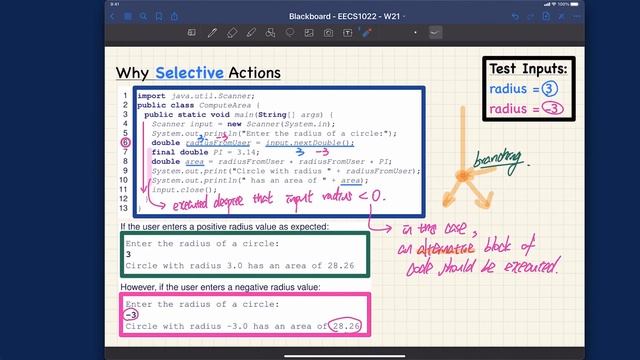Click the circled "-3" input in pink box
The image size is (640, 360).
[131, 315]
